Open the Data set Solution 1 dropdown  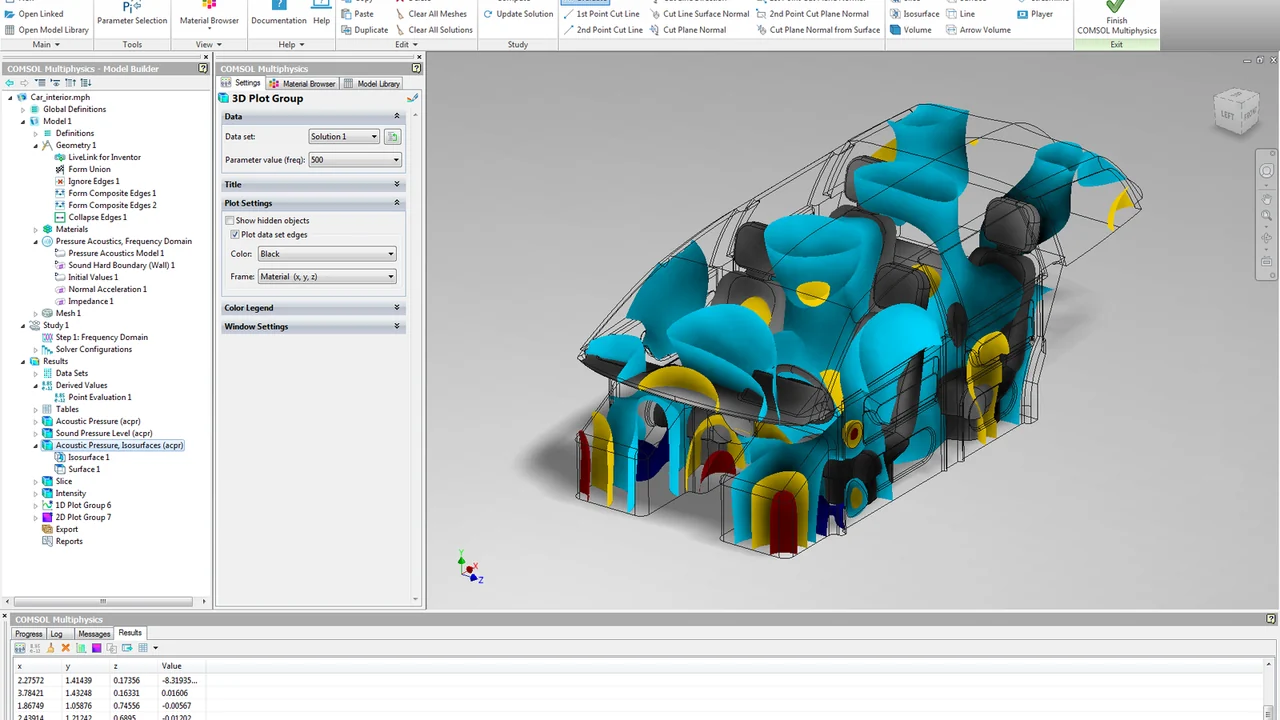coord(344,137)
